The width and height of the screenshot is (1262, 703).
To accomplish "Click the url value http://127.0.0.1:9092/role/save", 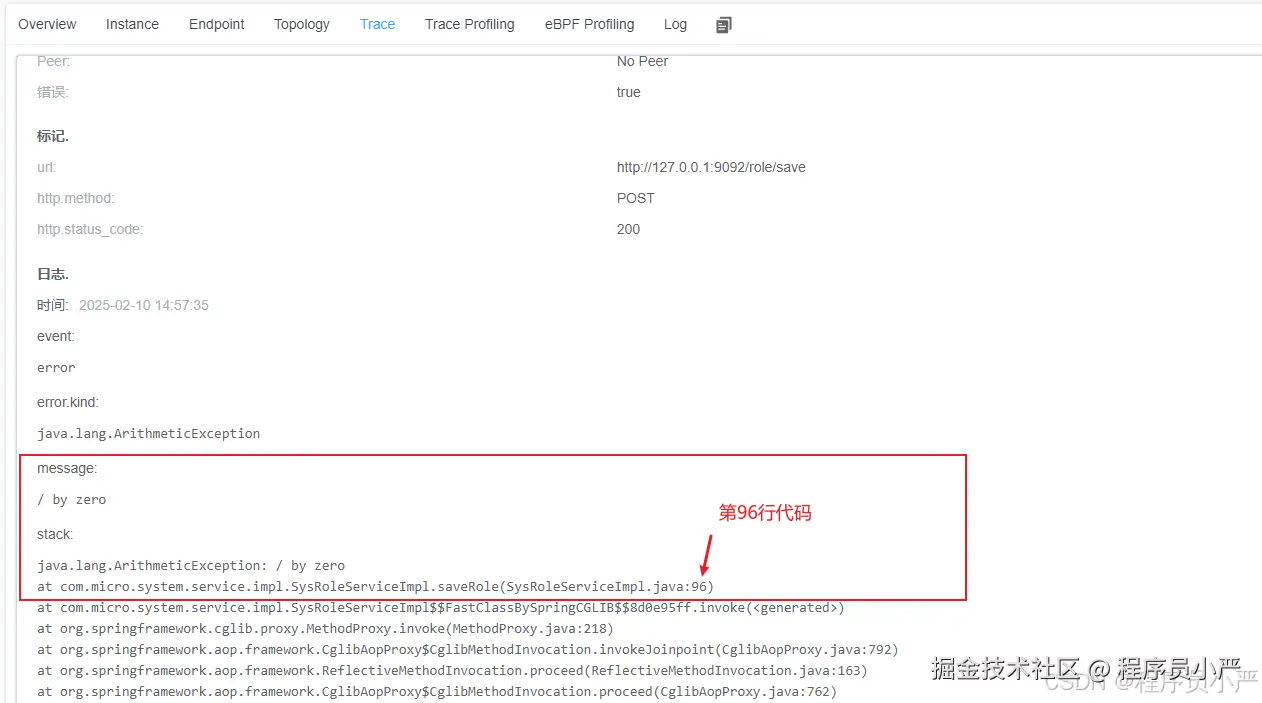I will (x=711, y=167).
